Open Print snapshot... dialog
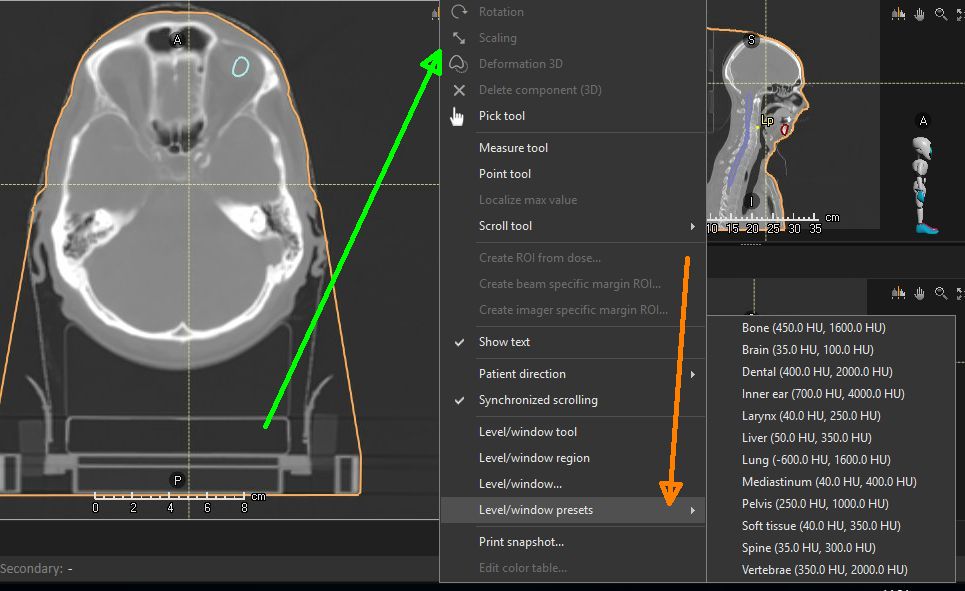 coord(521,542)
